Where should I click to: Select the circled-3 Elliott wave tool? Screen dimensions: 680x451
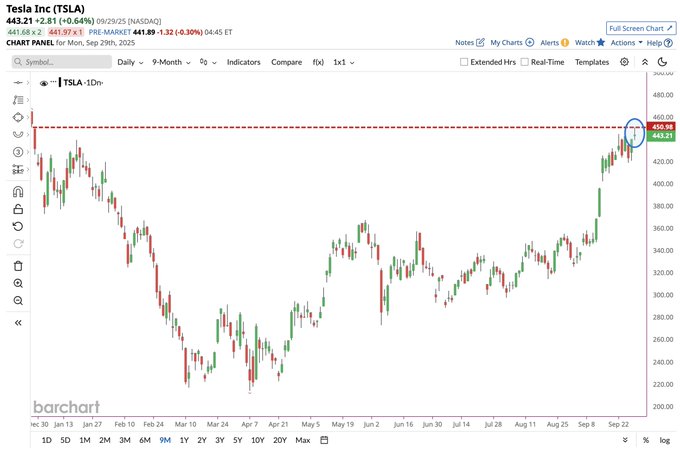[18, 152]
